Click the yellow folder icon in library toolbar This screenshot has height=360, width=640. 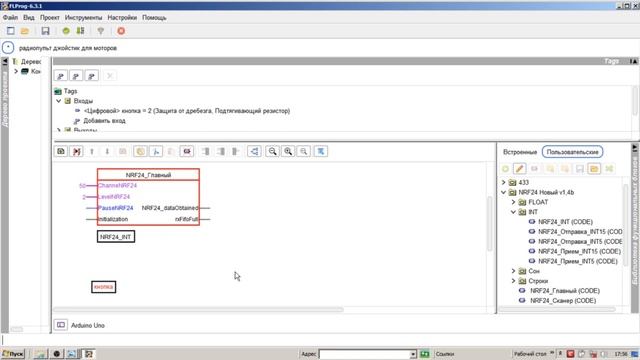[594, 169]
